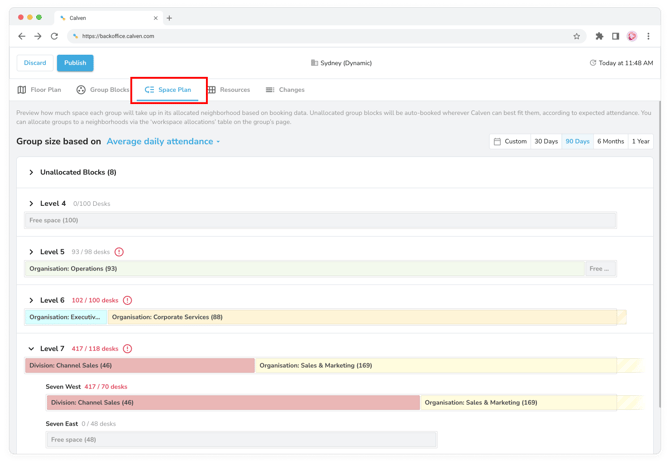Viewport: 670px width, 465px height.
Task: Click the Level 7 warning alert icon
Action: [x=127, y=349]
